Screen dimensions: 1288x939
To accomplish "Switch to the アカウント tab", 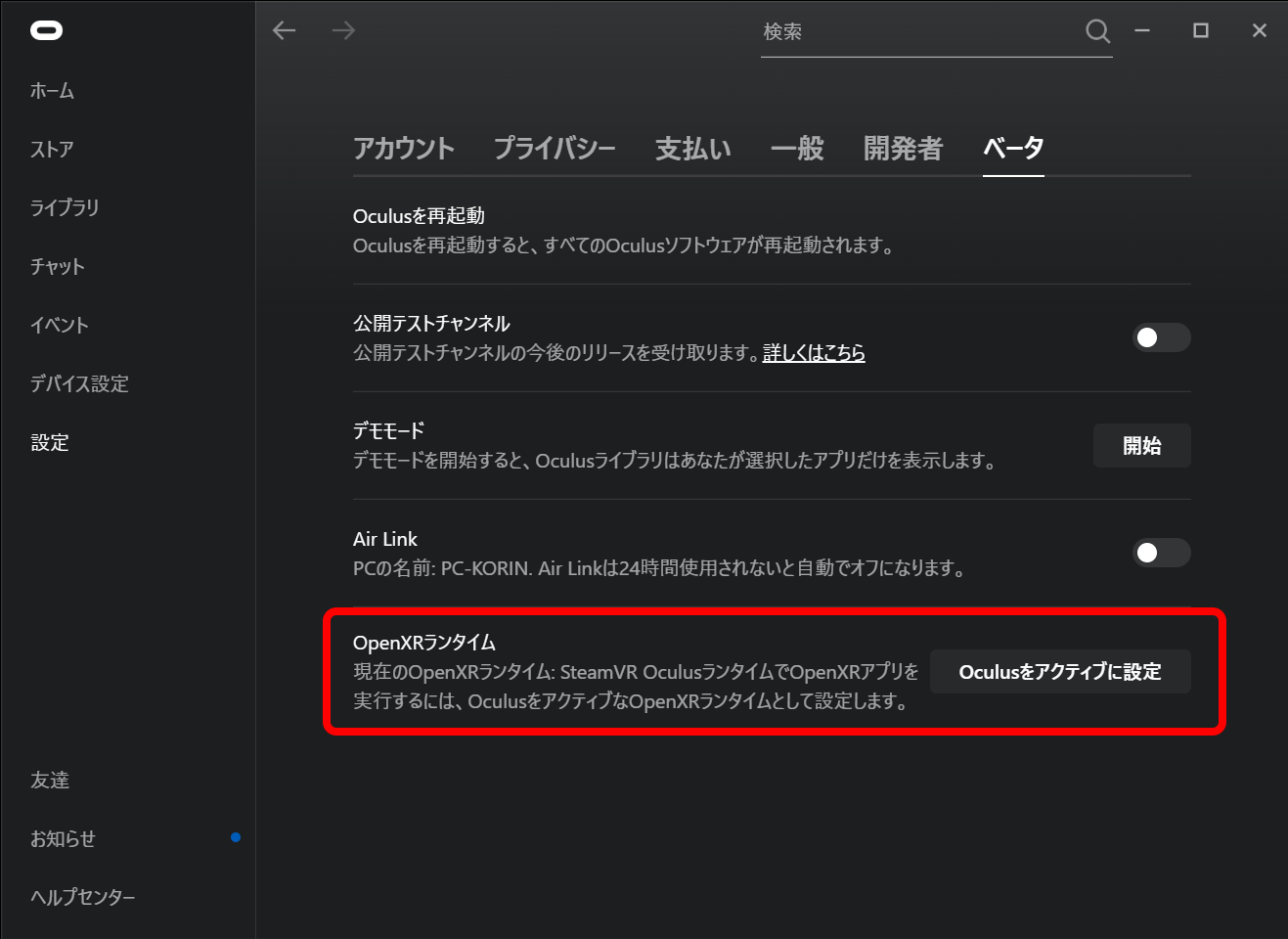I will coord(403,149).
